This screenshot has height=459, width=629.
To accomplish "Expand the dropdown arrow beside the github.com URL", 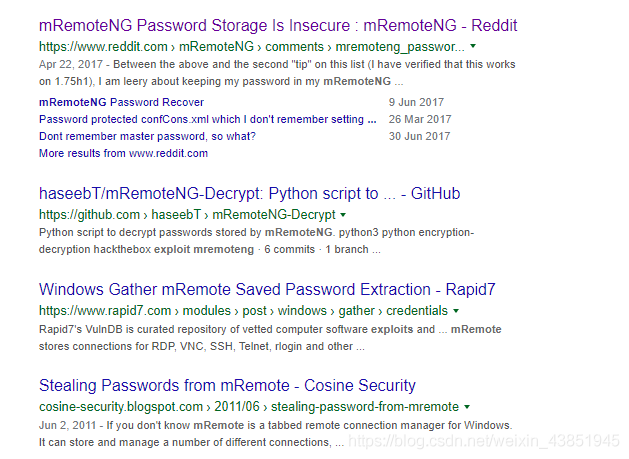I will [x=343, y=215].
